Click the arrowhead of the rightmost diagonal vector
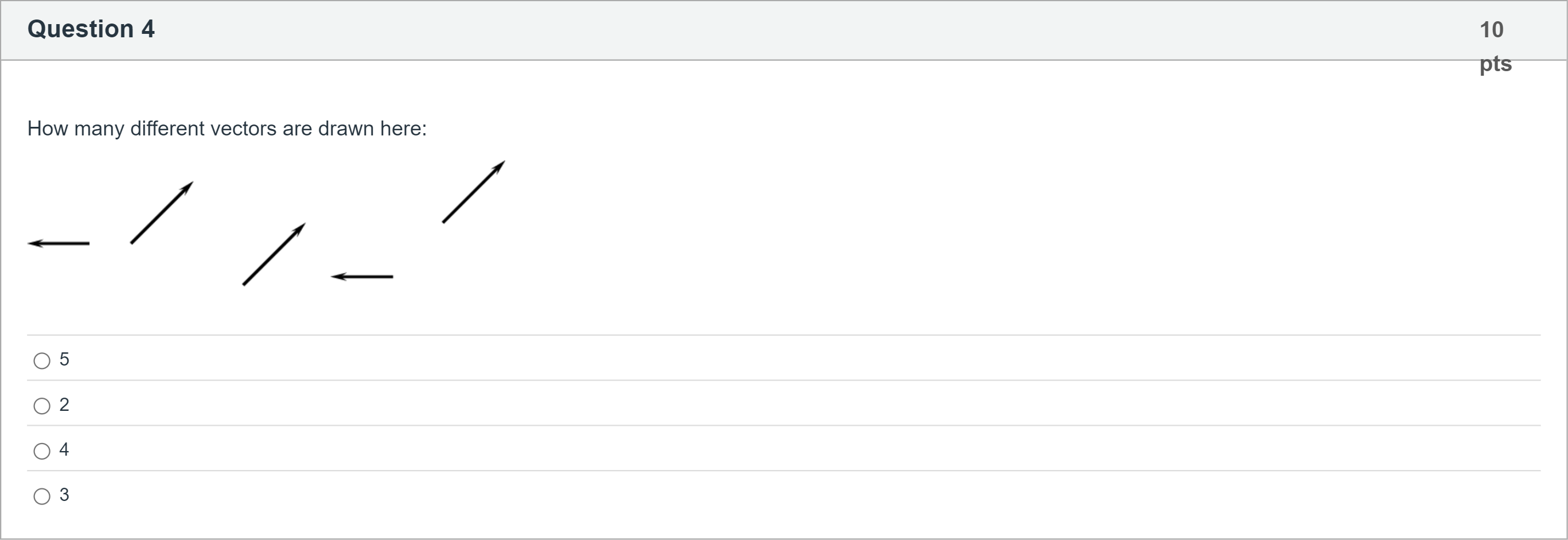1568x540 pixels. coord(500,166)
